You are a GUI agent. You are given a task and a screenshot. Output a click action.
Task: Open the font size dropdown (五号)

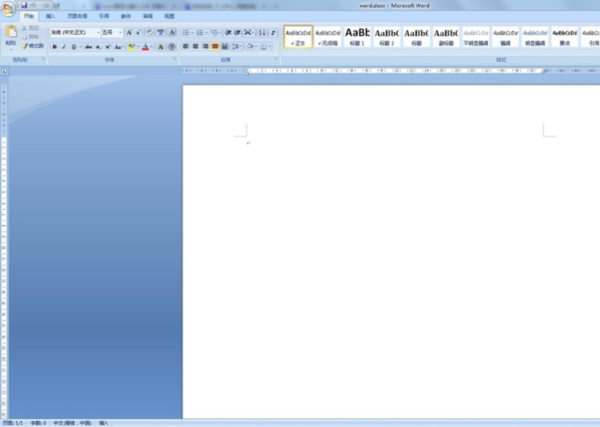click(120, 33)
